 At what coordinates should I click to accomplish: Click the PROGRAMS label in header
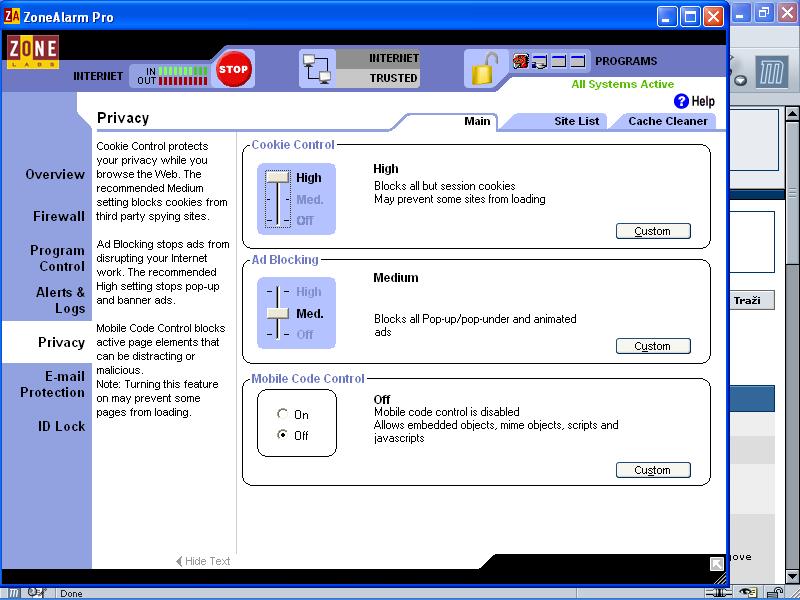click(626, 61)
